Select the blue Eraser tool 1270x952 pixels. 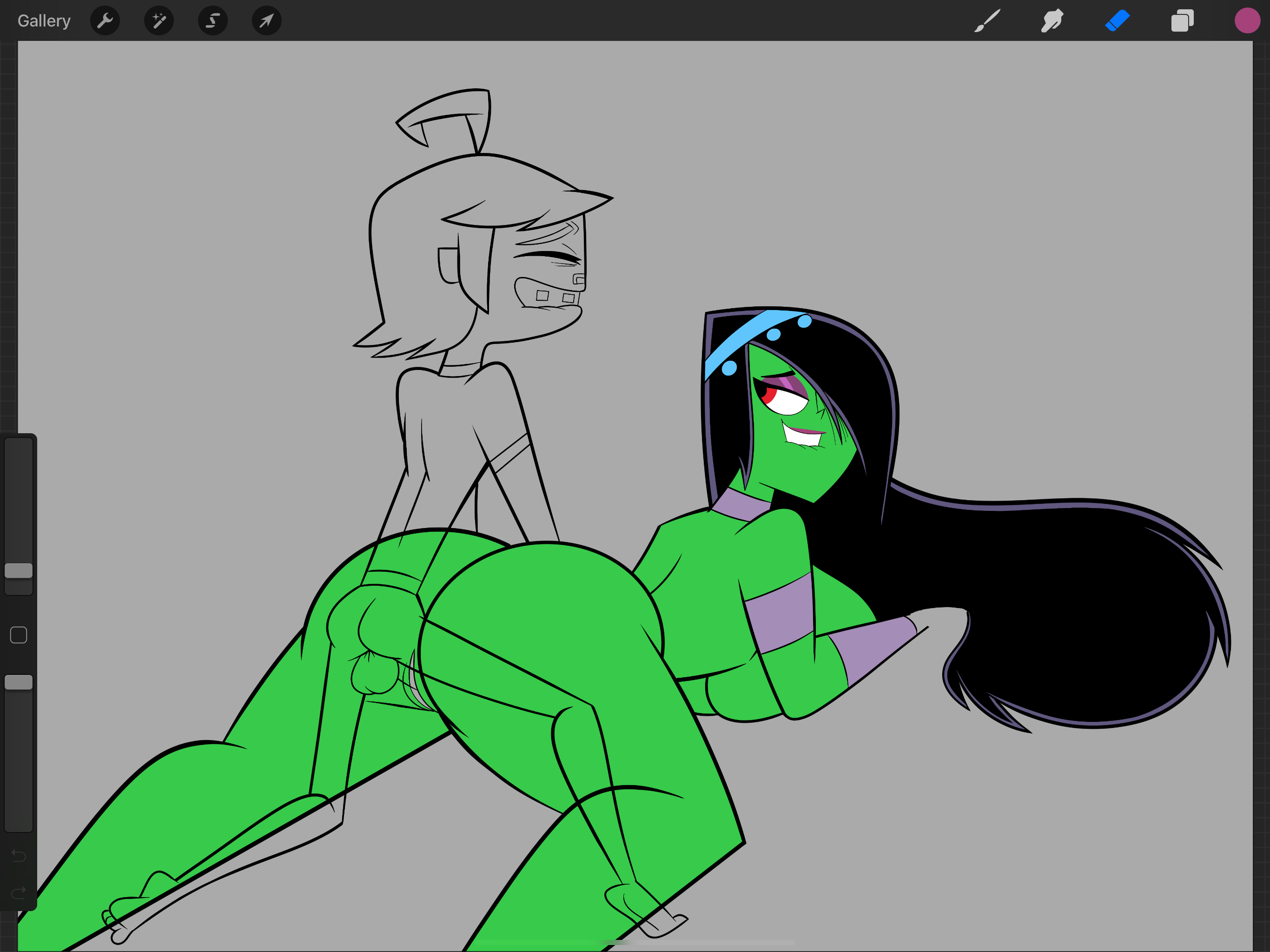(x=1117, y=21)
